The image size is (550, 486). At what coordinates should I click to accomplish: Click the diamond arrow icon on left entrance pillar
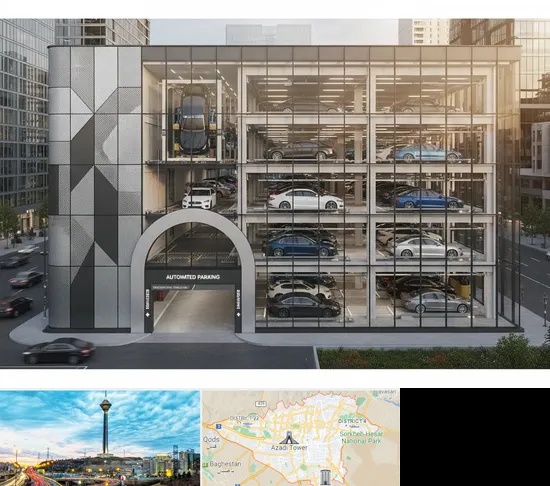(x=148, y=314)
